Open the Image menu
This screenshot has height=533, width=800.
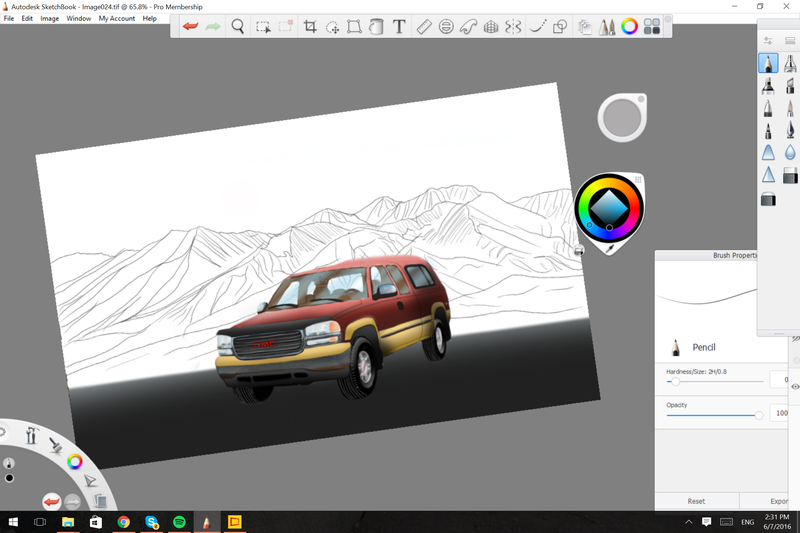(x=49, y=18)
